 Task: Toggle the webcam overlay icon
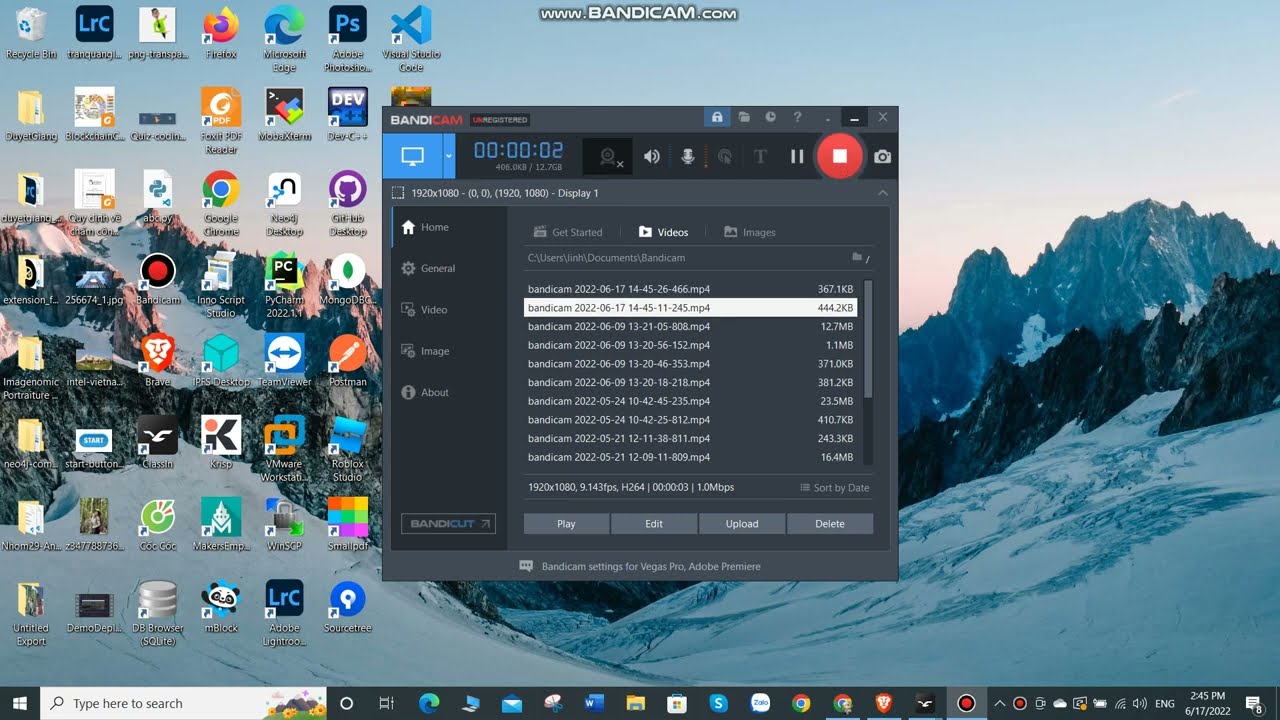(608, 156)
